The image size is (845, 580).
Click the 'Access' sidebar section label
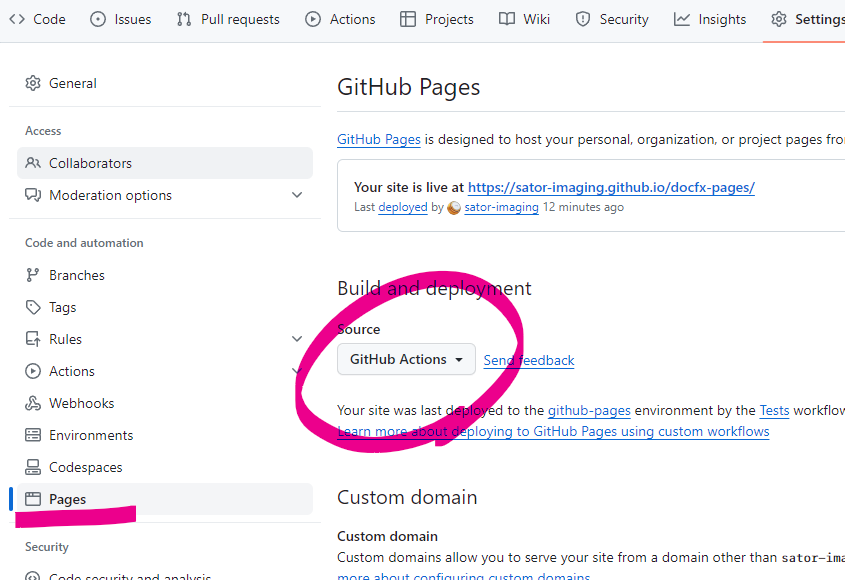pyautogui.click(x=43, y=131)
